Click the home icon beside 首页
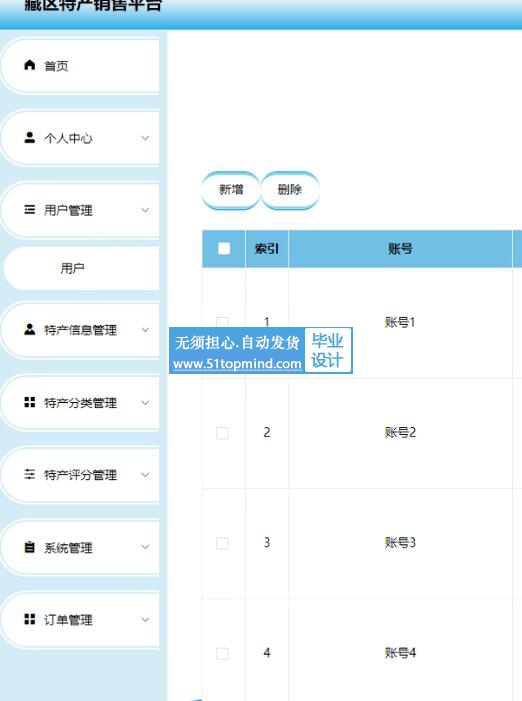 coord(29,65)
